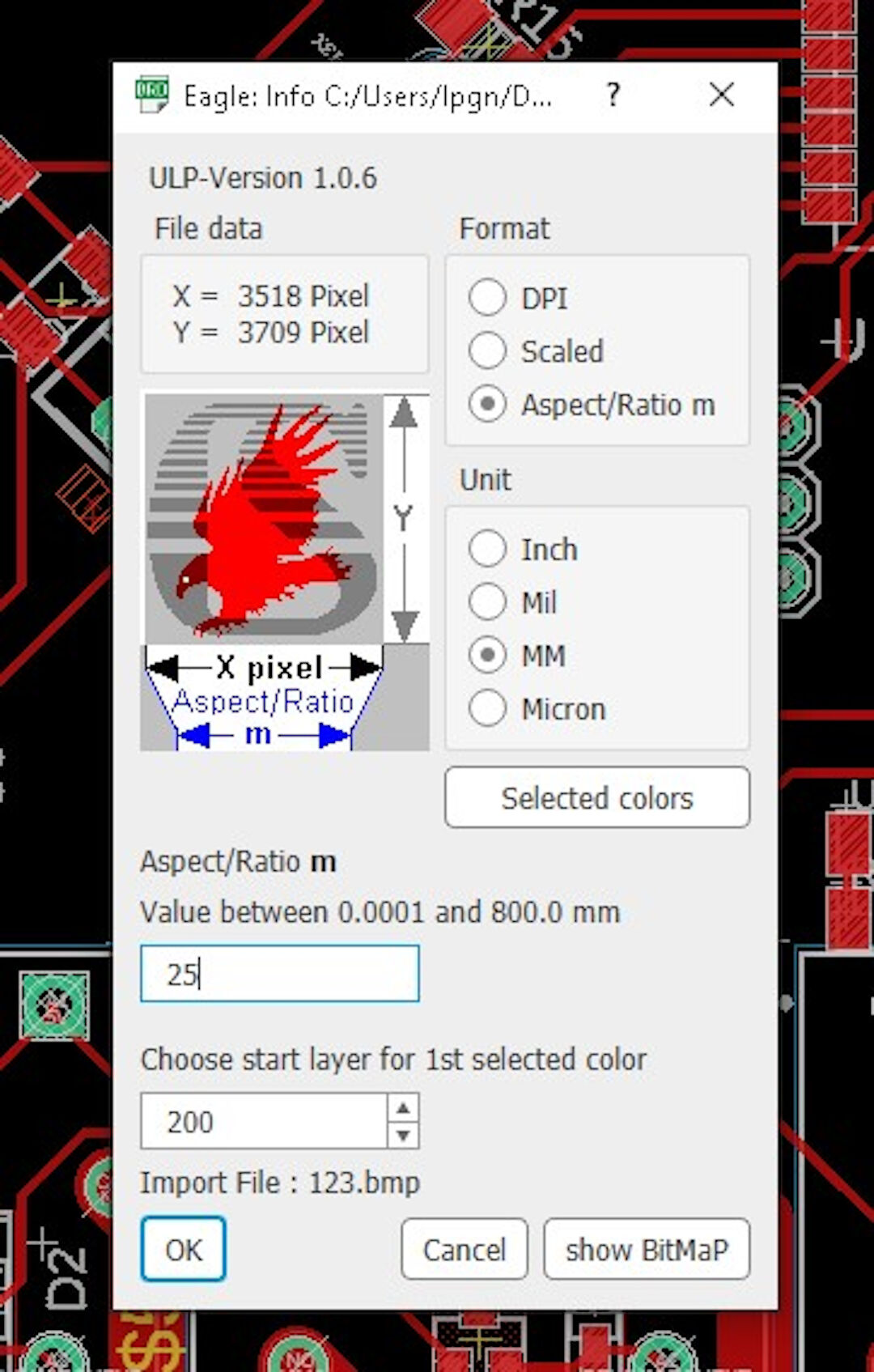Set unit to Inch
This screenshot has height=1372, width=874.
point(488,549)
